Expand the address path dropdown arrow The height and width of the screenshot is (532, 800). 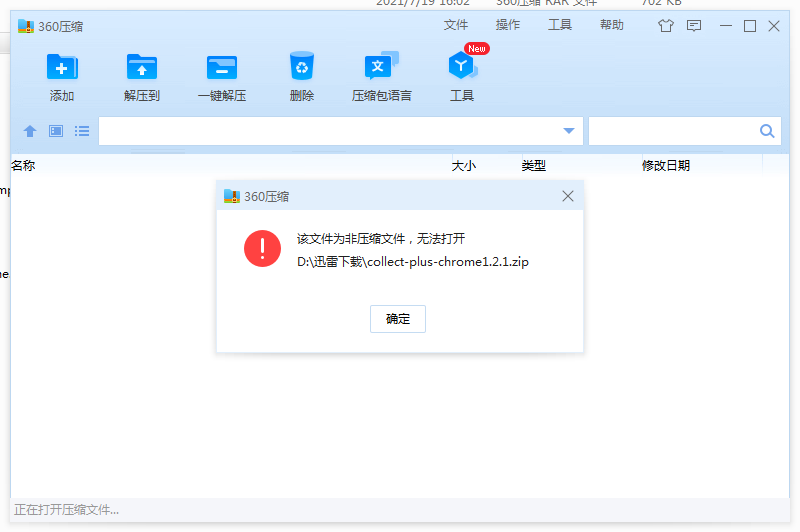[x=569, y=131]
